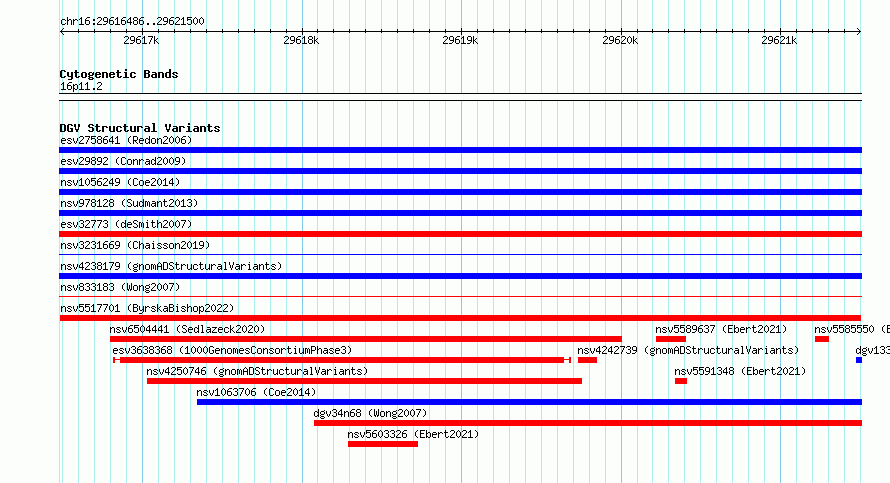This screenshot has width=890, height=483.
Task: Click nsv6504441 (Sedlazeck2020) label
Action: (187, 329)
